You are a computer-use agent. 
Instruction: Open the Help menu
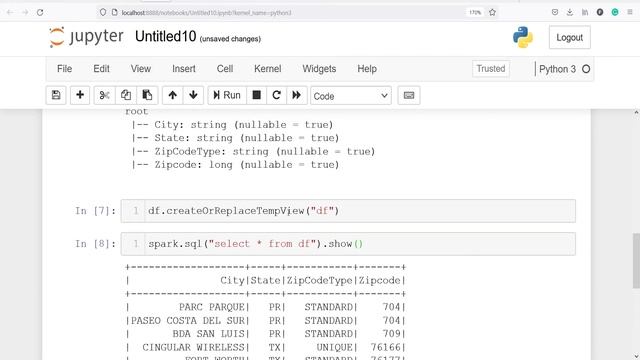pyautogui.click(x=367, y=69)
